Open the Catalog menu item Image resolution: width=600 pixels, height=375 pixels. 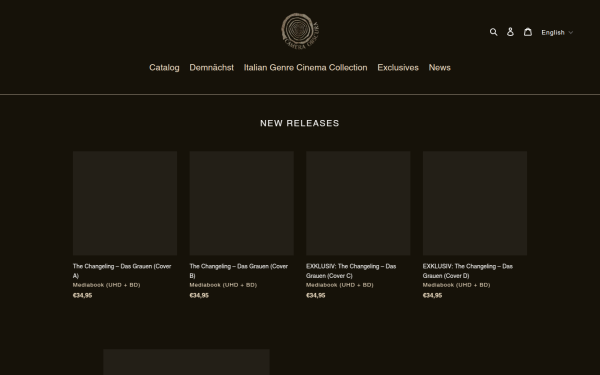point(164,68)
